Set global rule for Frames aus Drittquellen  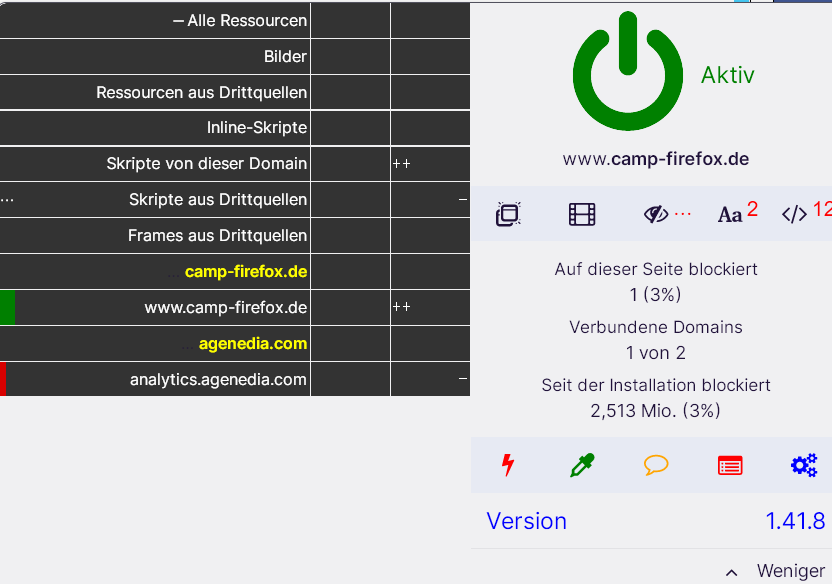click(x=351, y=235)
